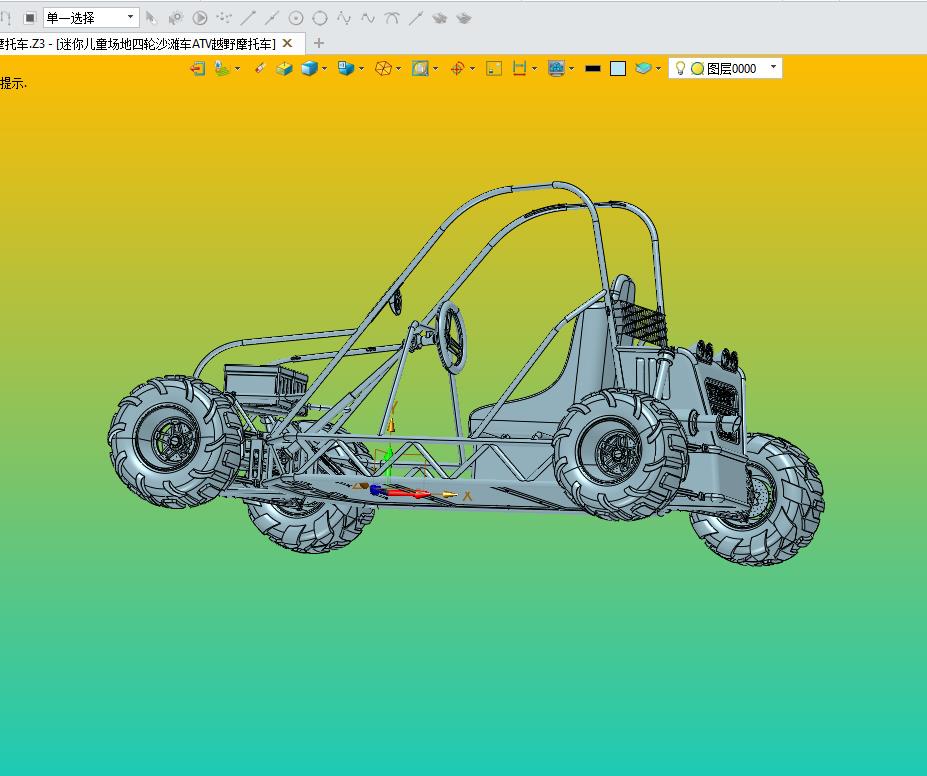Click the last surface/face filter icon
Image resolution: width=927 pixels, height=776 pixels.
(x=464, y=18)
